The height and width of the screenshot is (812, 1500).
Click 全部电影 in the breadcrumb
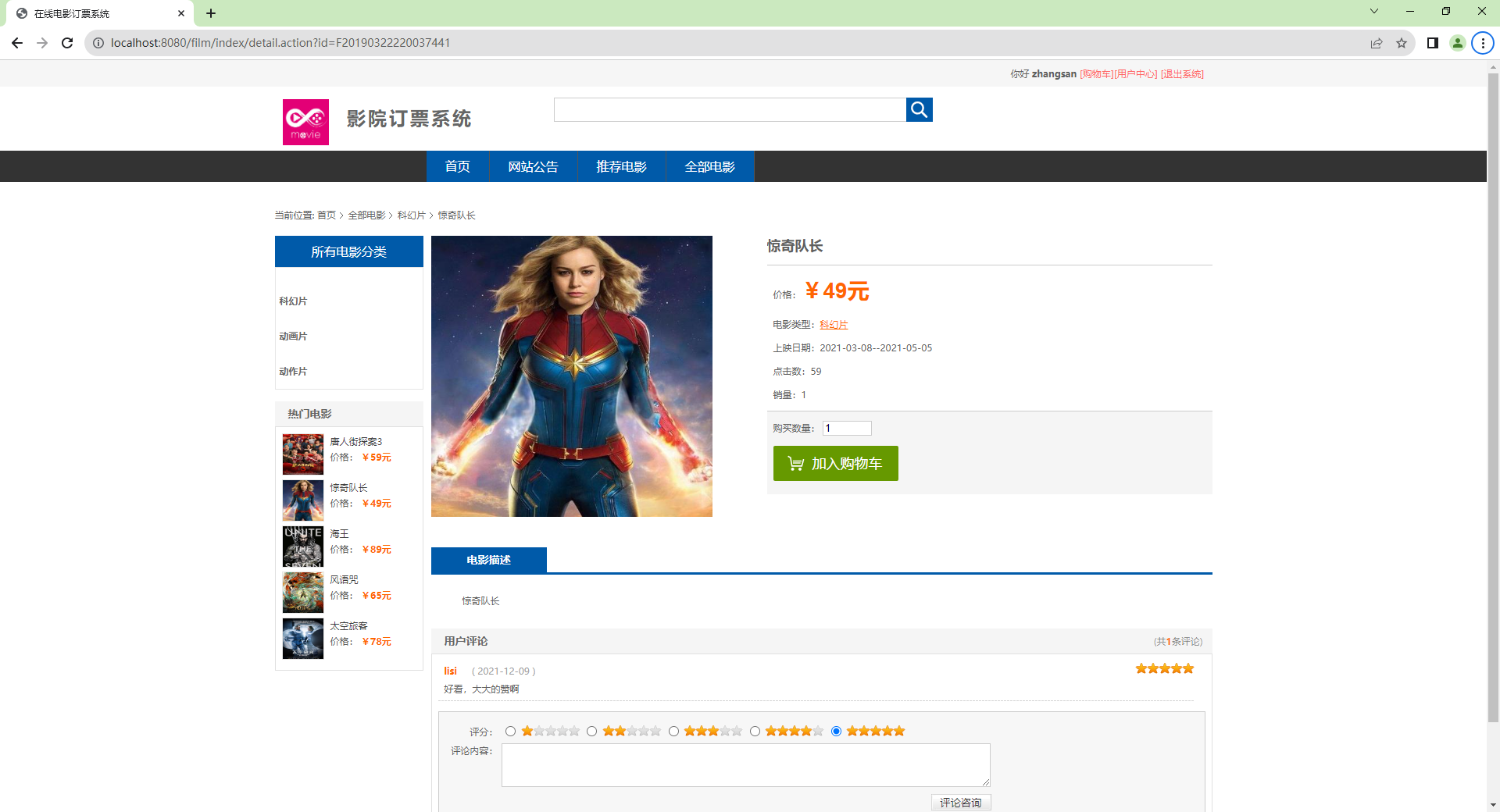click(366, 215)
